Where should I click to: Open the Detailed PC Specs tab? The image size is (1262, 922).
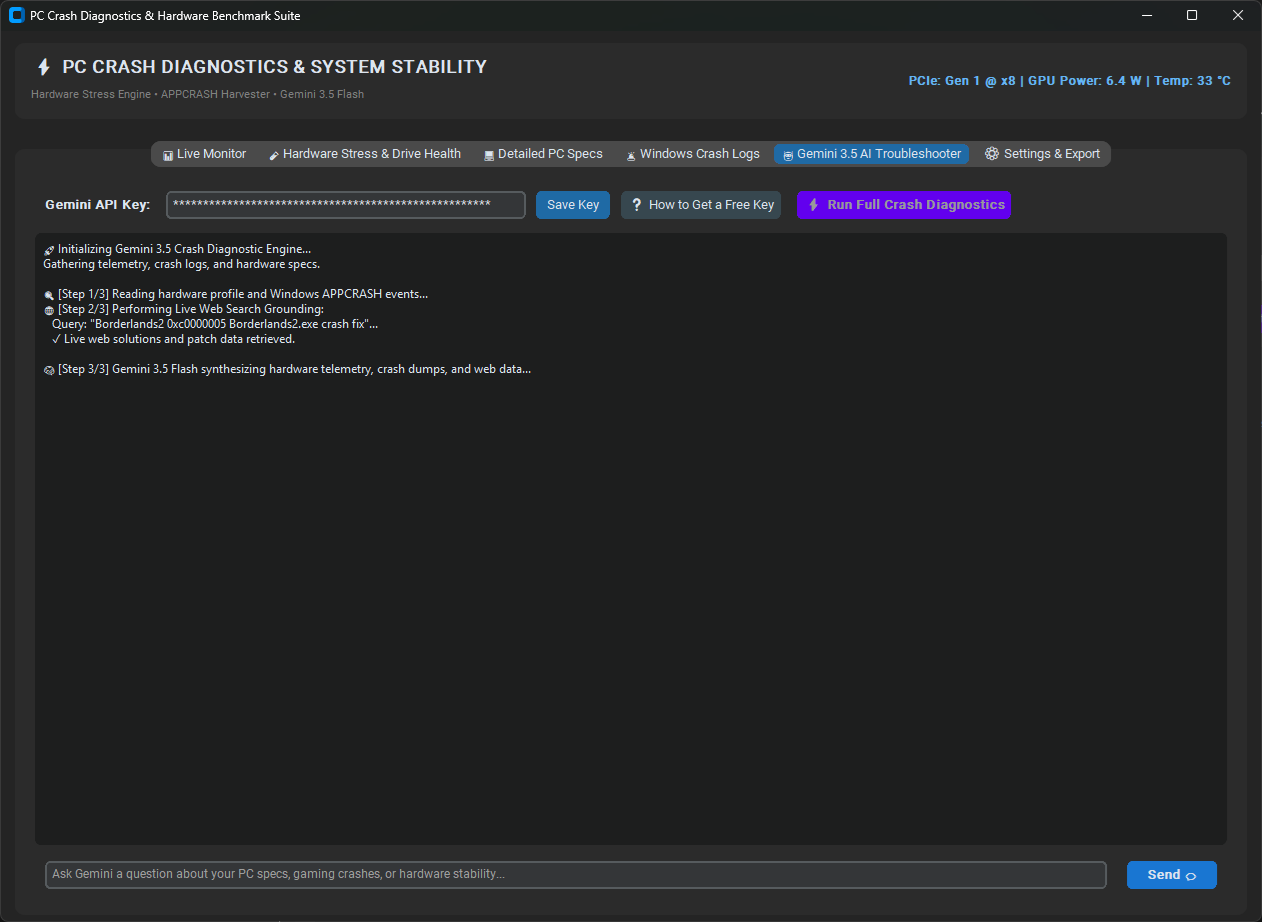point(543,154)
